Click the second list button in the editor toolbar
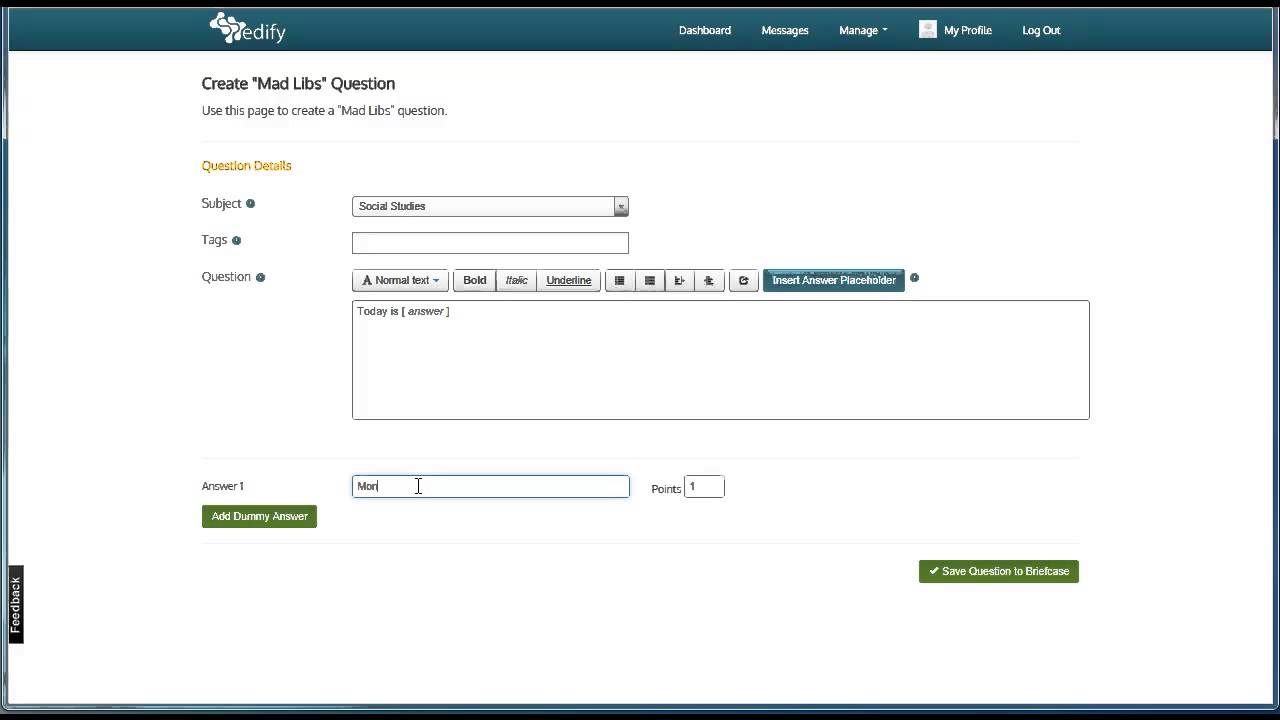 tap(650, 281)
